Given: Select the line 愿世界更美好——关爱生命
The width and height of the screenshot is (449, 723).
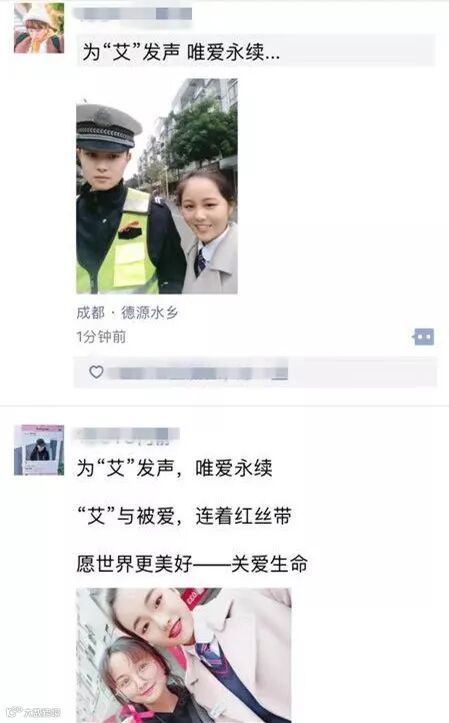Looking at the screenshot, I should (192, 563).
